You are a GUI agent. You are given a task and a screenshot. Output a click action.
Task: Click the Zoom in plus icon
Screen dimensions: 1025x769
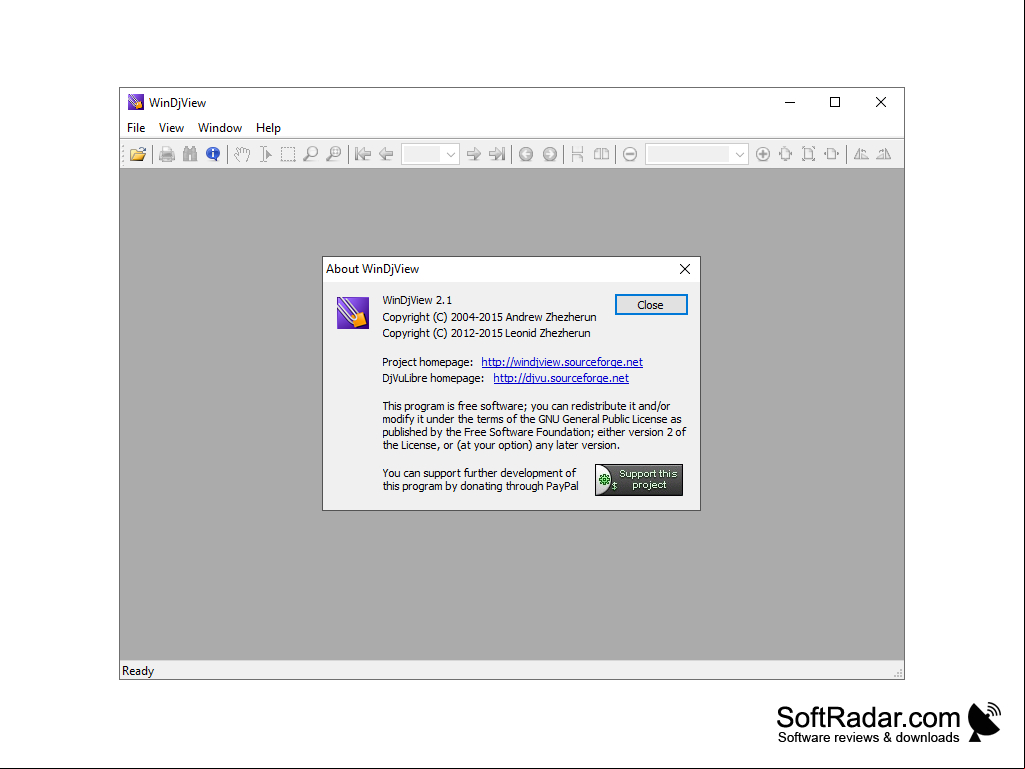pos(763,154)
